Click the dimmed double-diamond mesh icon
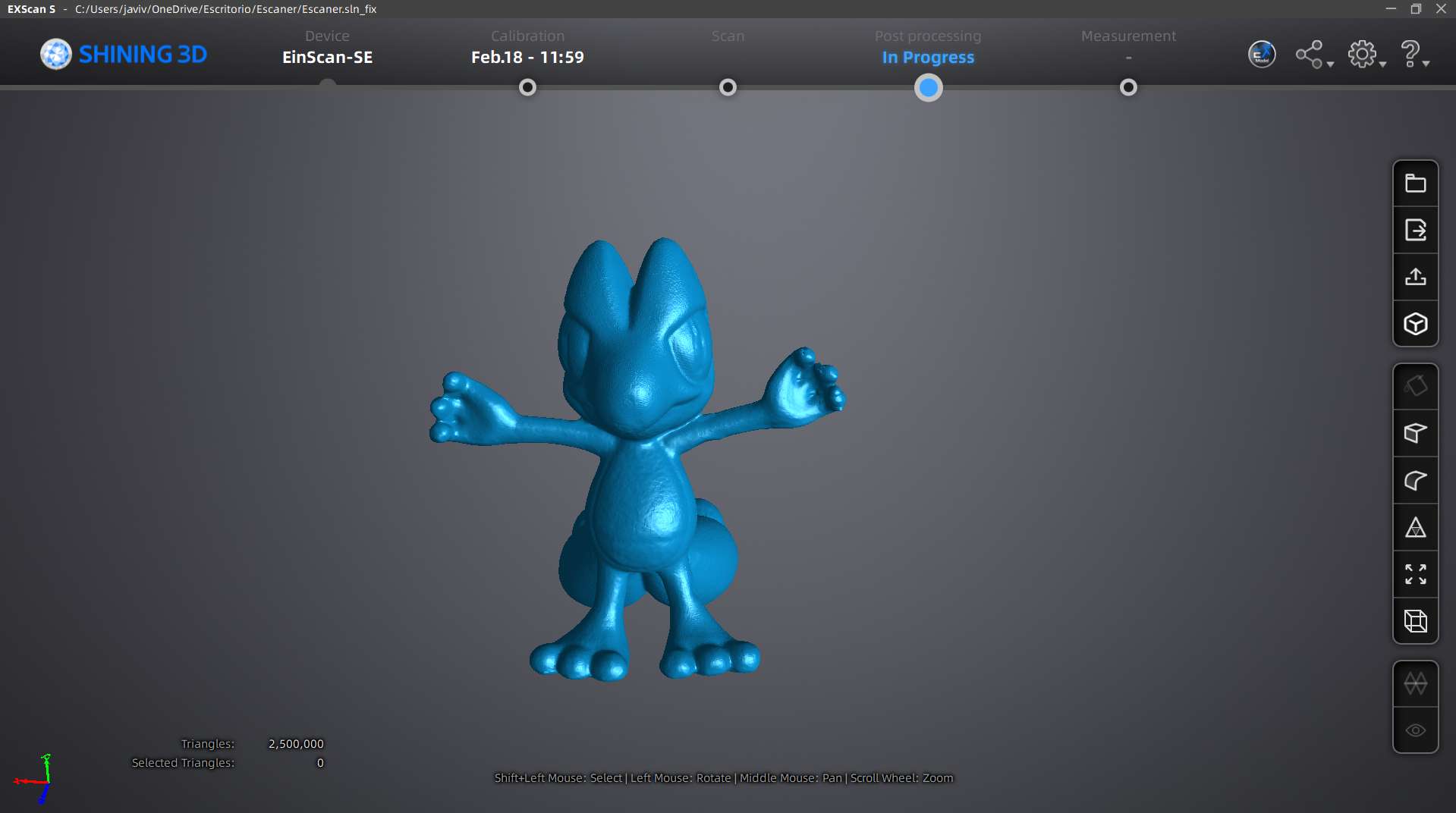Image resolution: width=1456 pixels, height=813 pixels. [x=1415, y=684]
